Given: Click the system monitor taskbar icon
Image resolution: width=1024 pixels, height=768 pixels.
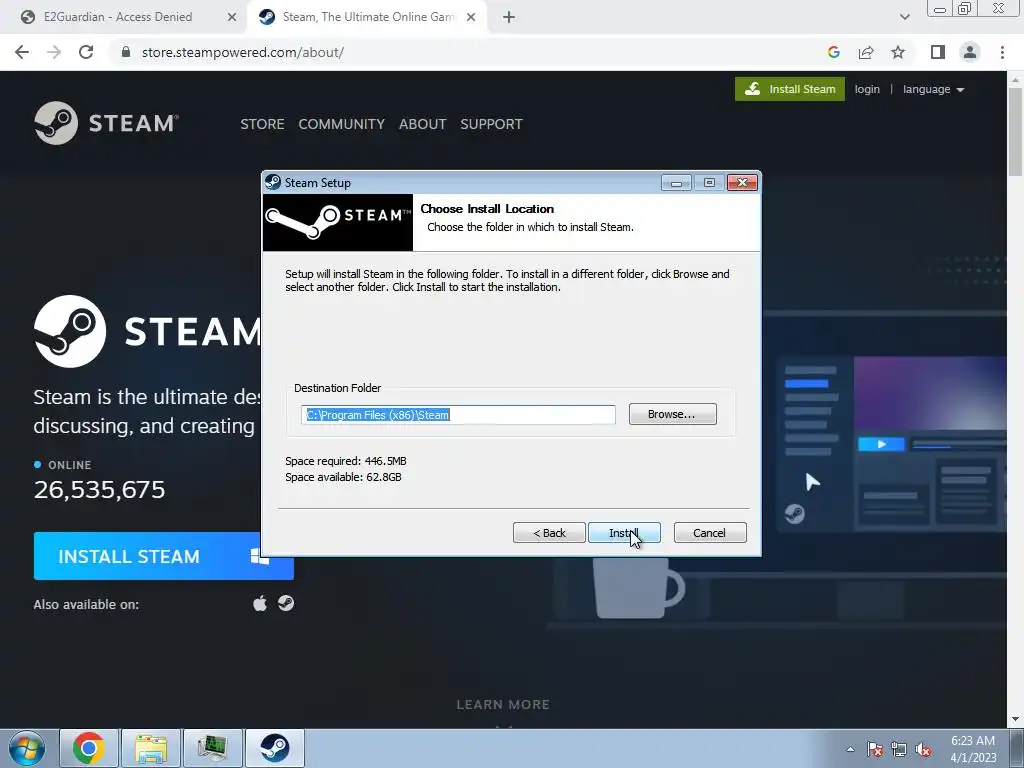Looking at the screenshot, I should tap(213, 748).
